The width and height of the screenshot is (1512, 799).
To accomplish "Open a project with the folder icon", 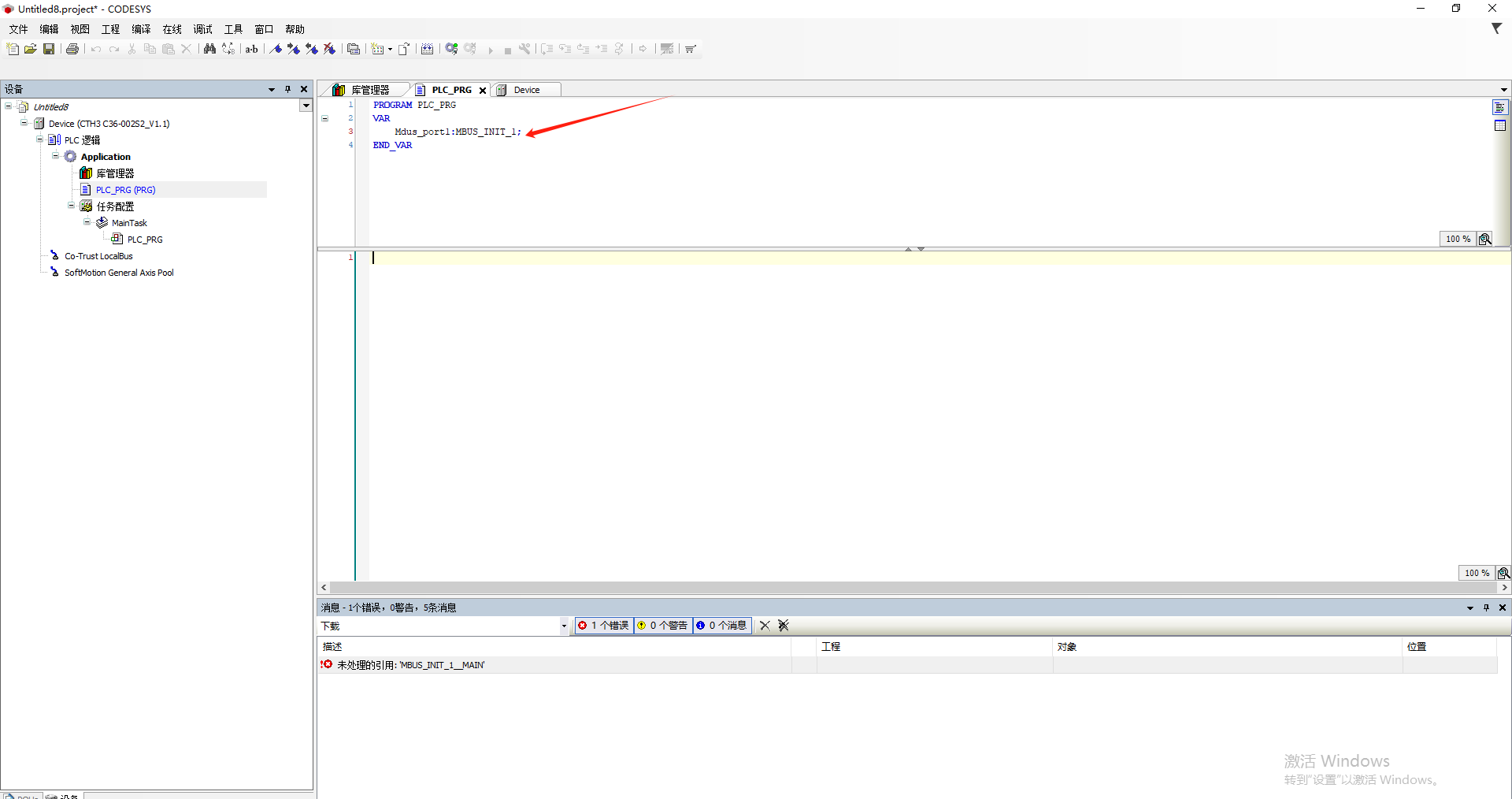I will pos(31,49).
